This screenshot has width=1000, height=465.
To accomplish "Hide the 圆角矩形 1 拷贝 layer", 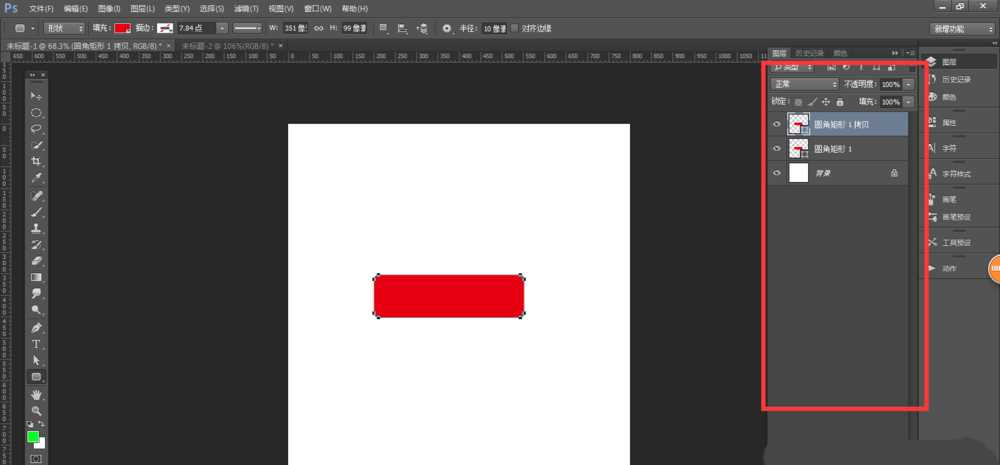I will (x=777, y=124).
